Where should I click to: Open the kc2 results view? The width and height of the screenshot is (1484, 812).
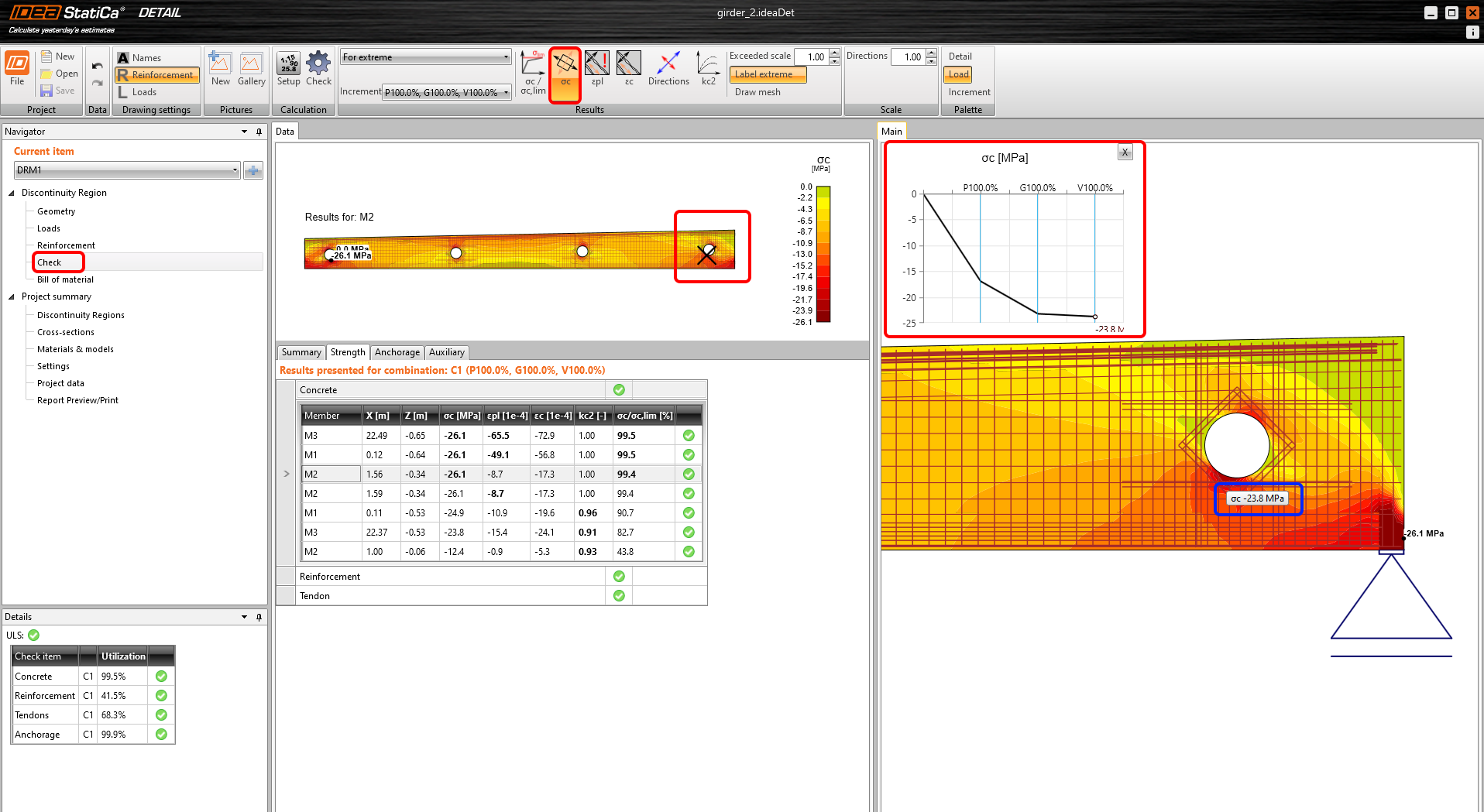coord(707,70)
